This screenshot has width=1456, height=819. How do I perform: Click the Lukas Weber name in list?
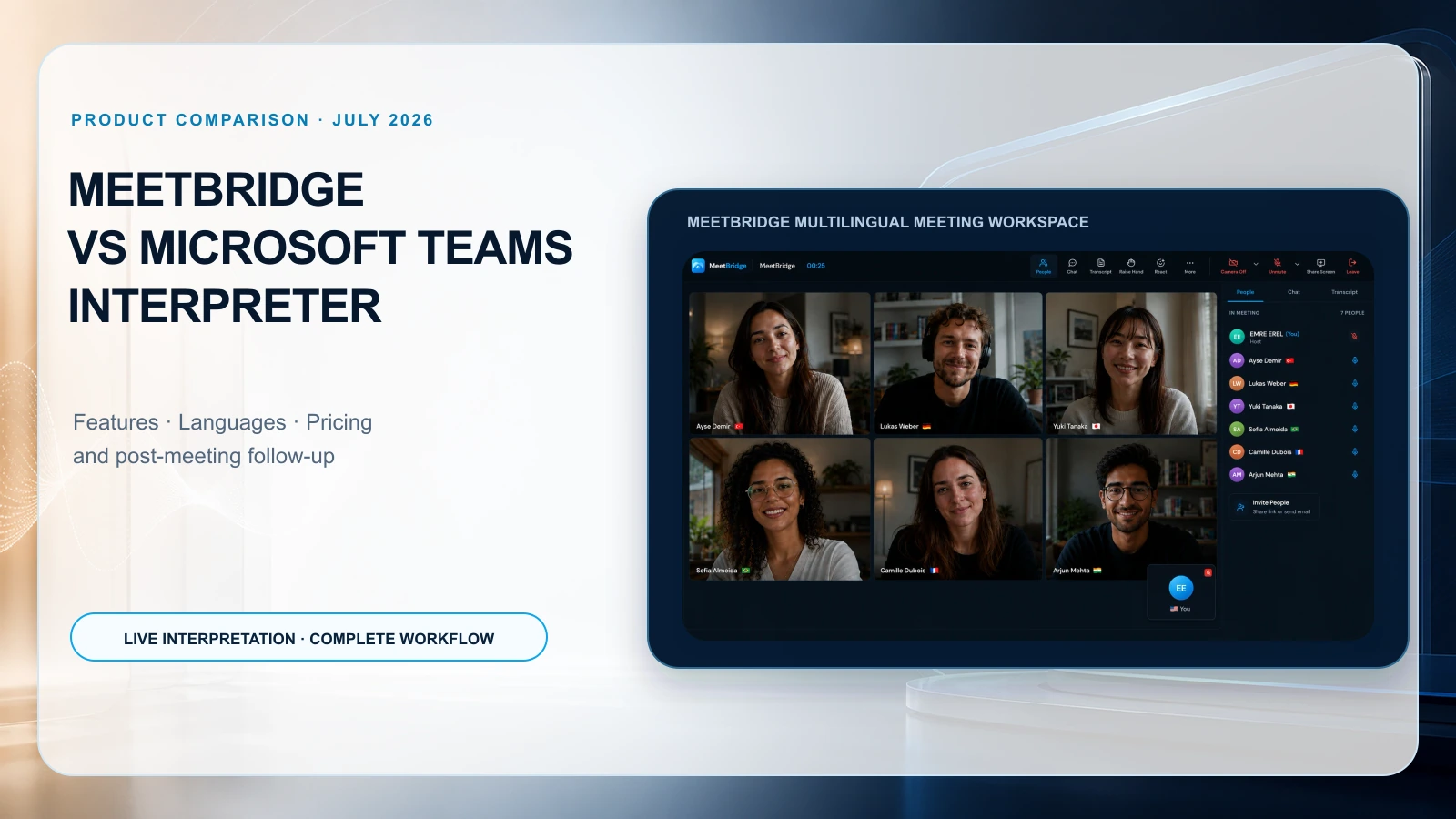click(x=1267, y=383)
